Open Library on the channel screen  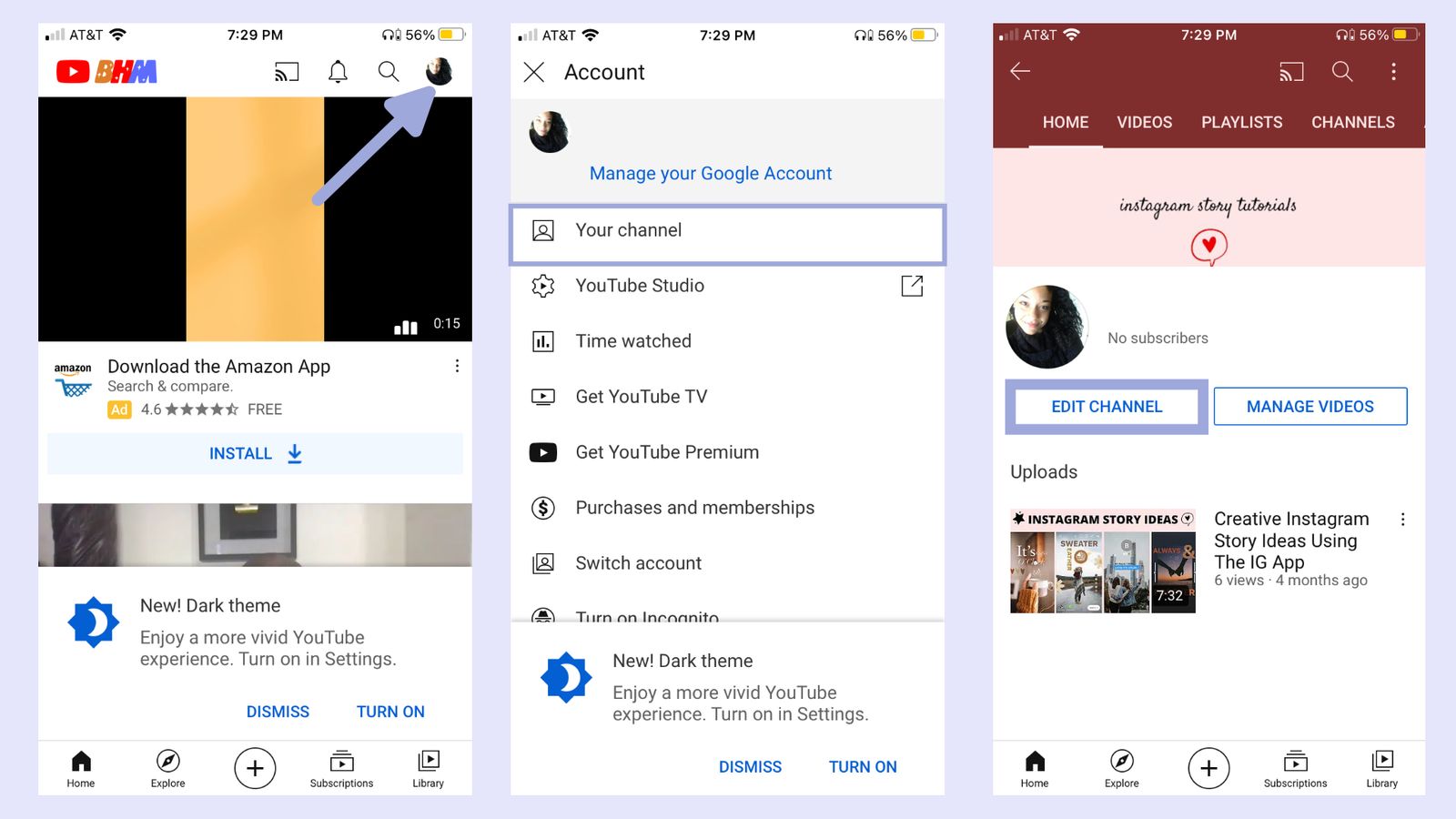point(1381,768)
